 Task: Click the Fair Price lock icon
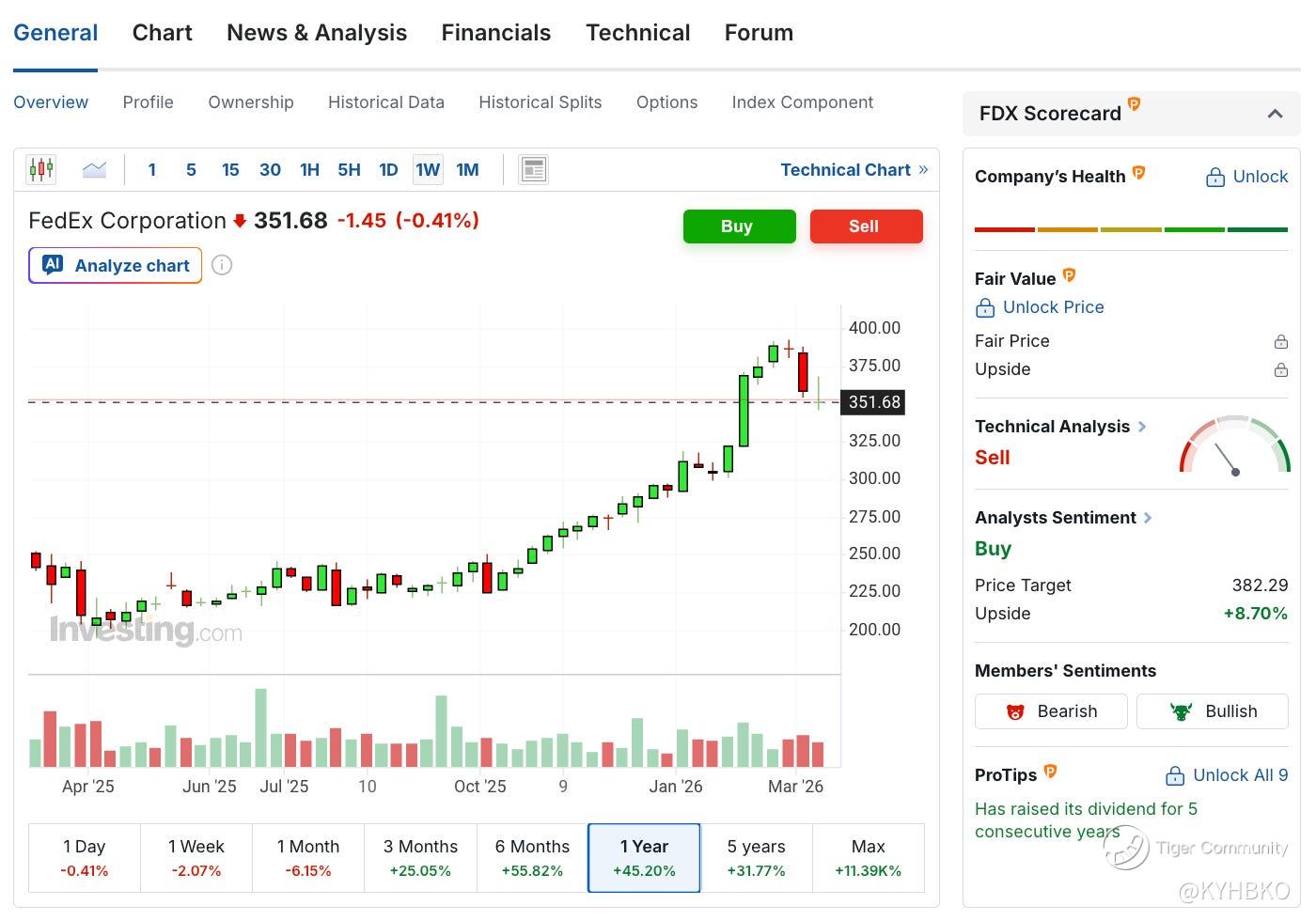point(1280,341)
